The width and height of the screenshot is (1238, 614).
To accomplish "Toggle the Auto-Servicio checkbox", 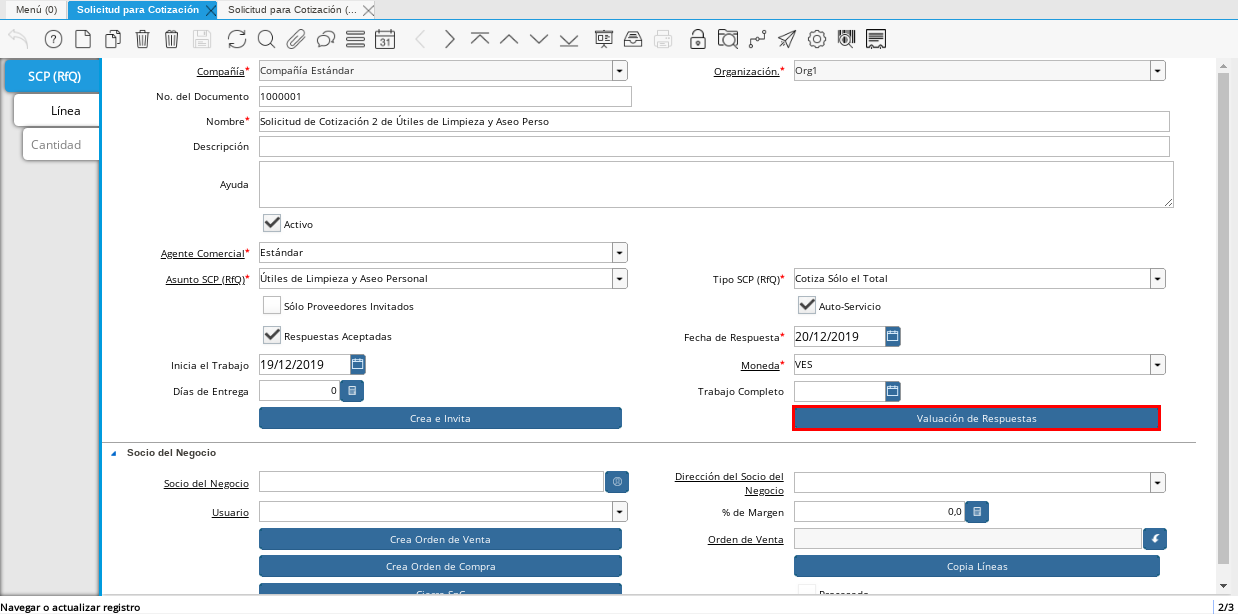I will (806, 305).
